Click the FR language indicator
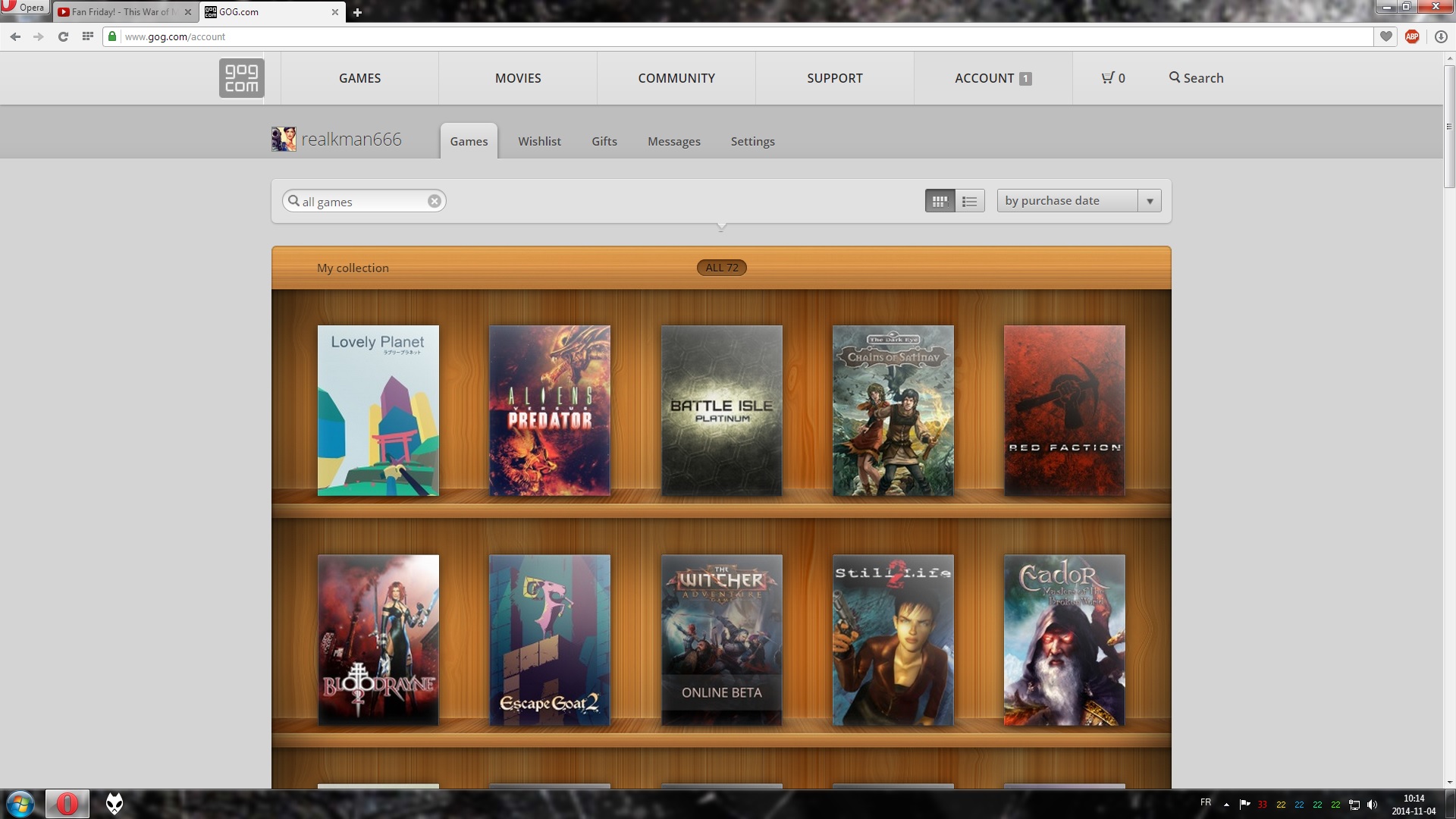Screen dimensions: 1456x819 [x=1206, y=802]
